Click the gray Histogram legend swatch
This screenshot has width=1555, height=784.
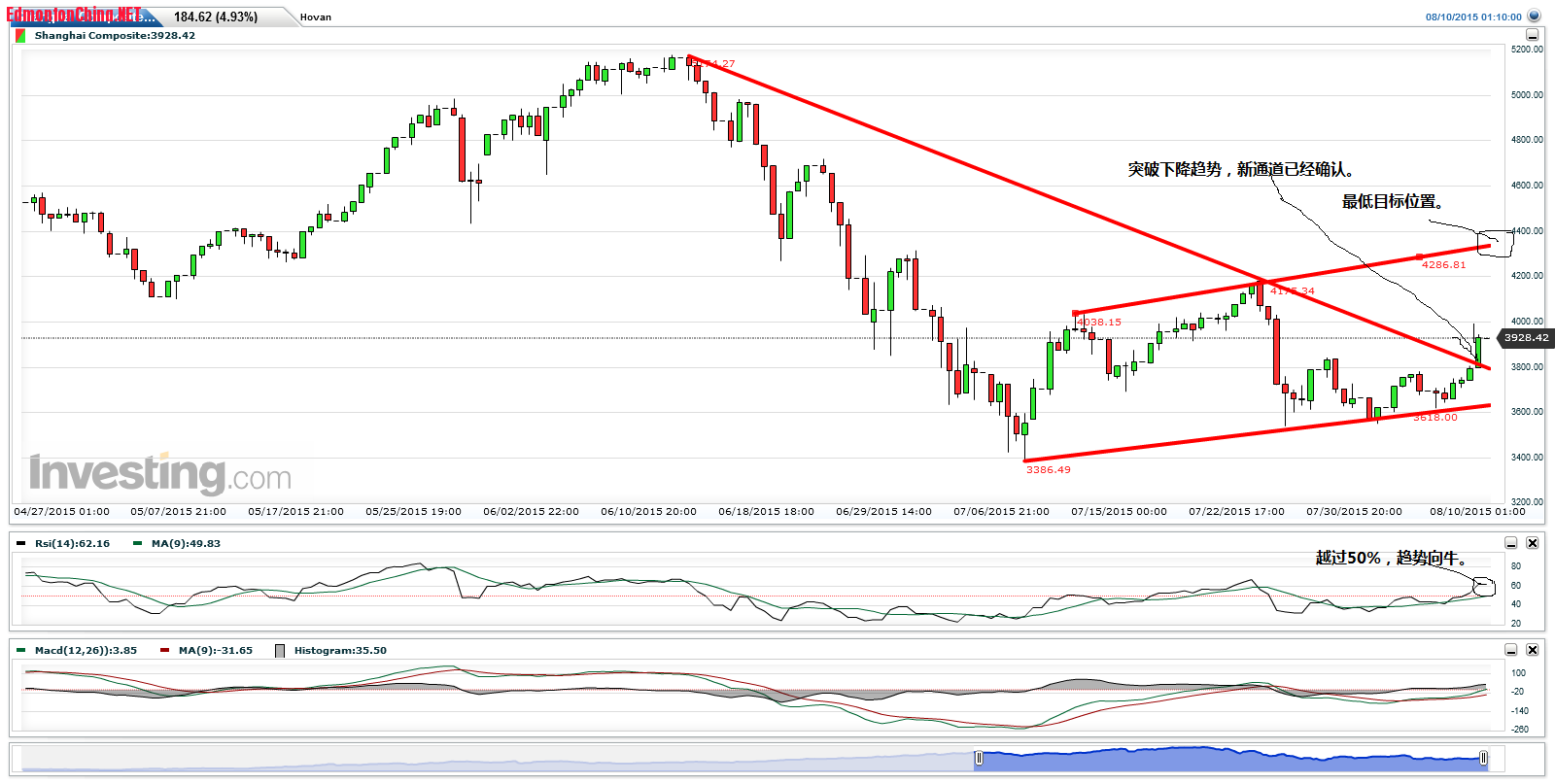tap(280, 651)
